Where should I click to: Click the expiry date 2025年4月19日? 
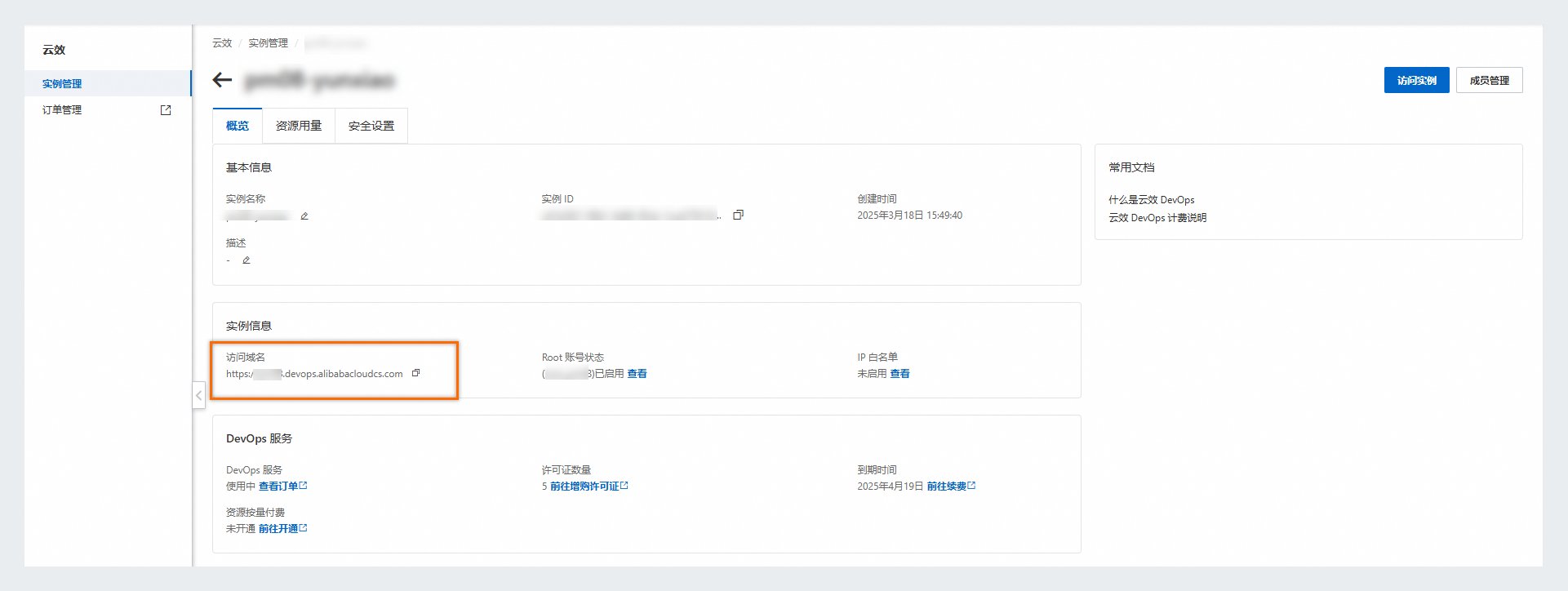tap(890, 487)
